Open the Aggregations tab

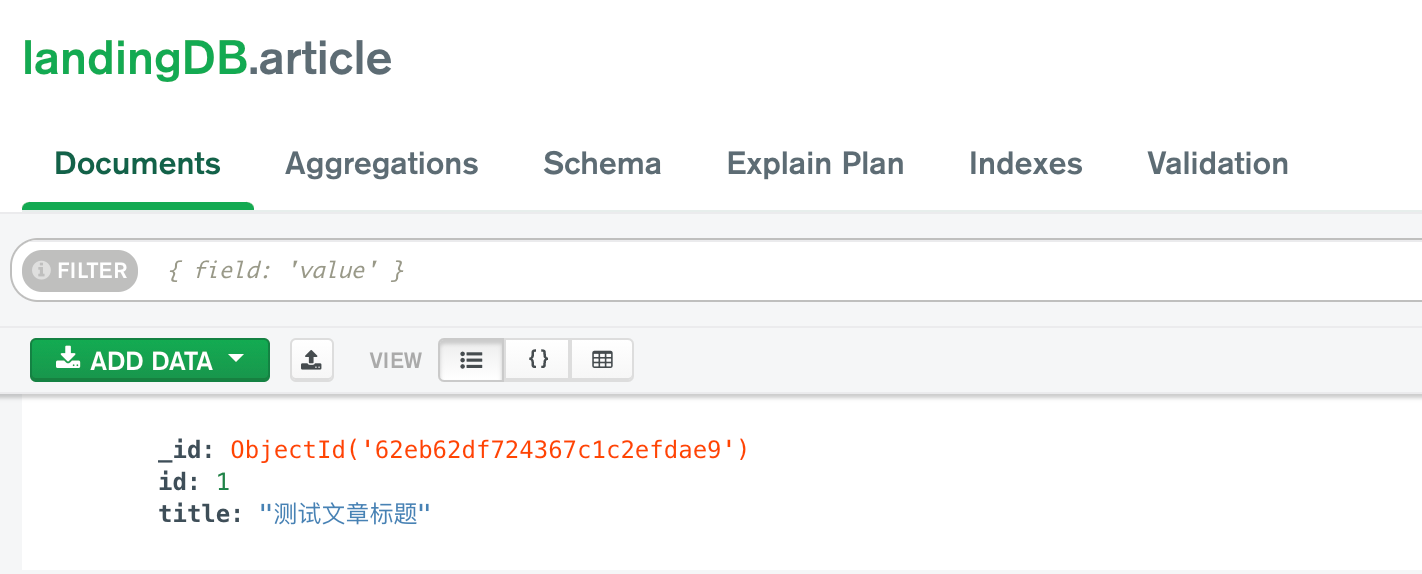(382, 164)
